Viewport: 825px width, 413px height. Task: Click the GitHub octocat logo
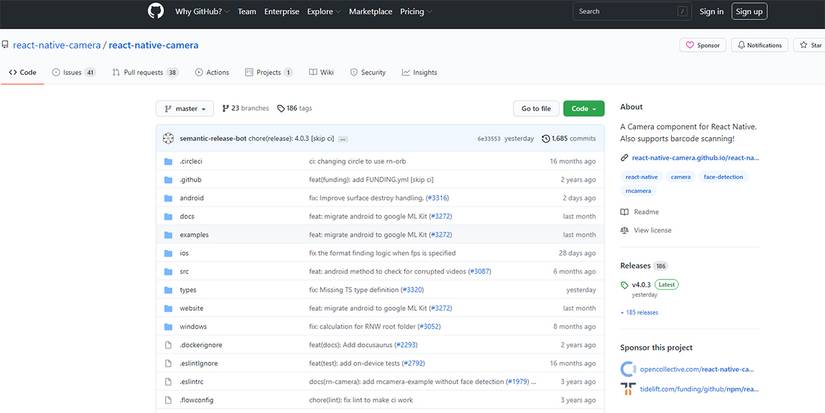(156, 11)
